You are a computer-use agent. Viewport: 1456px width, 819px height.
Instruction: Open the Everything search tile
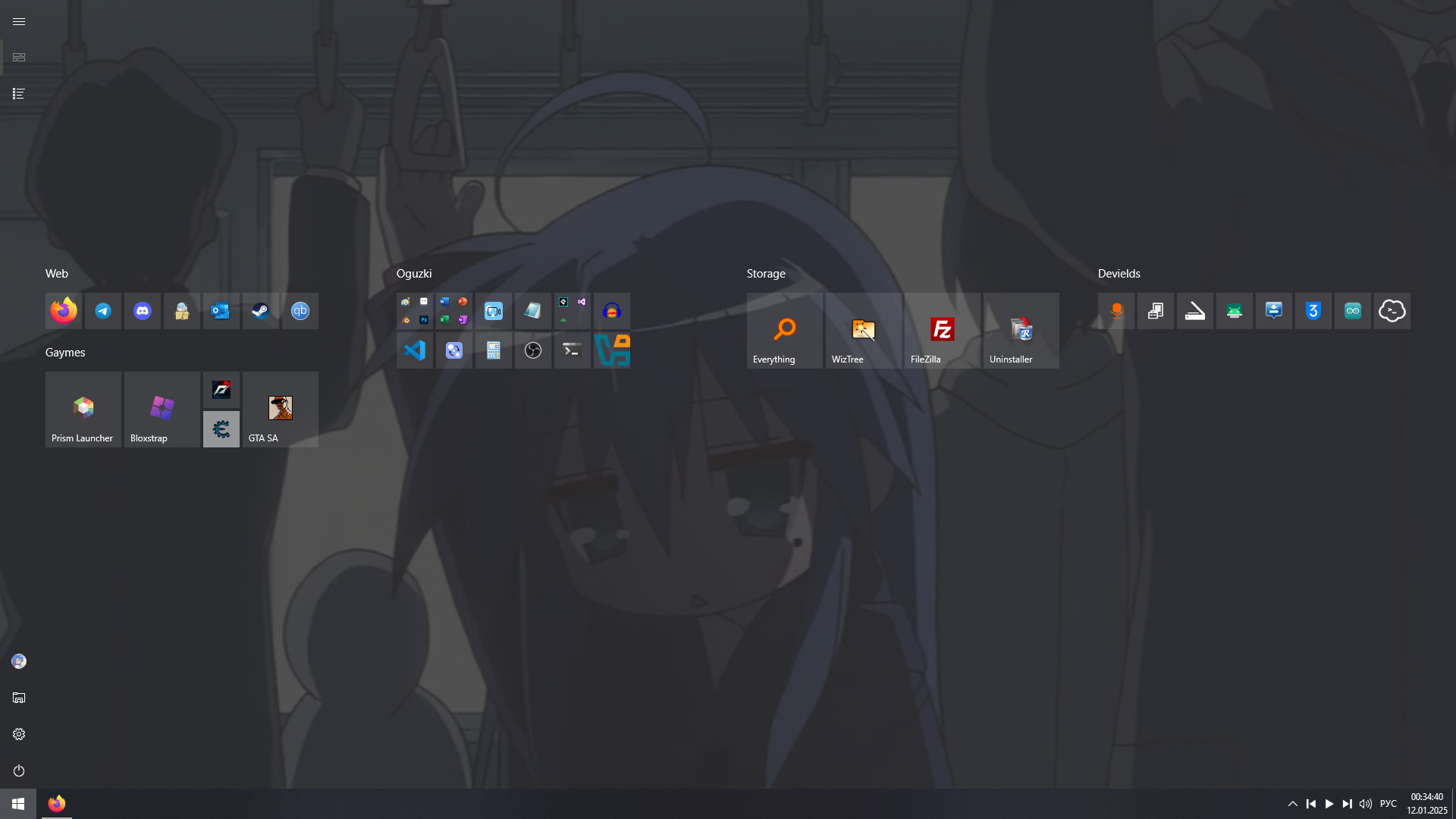click(x=785, y=331)
